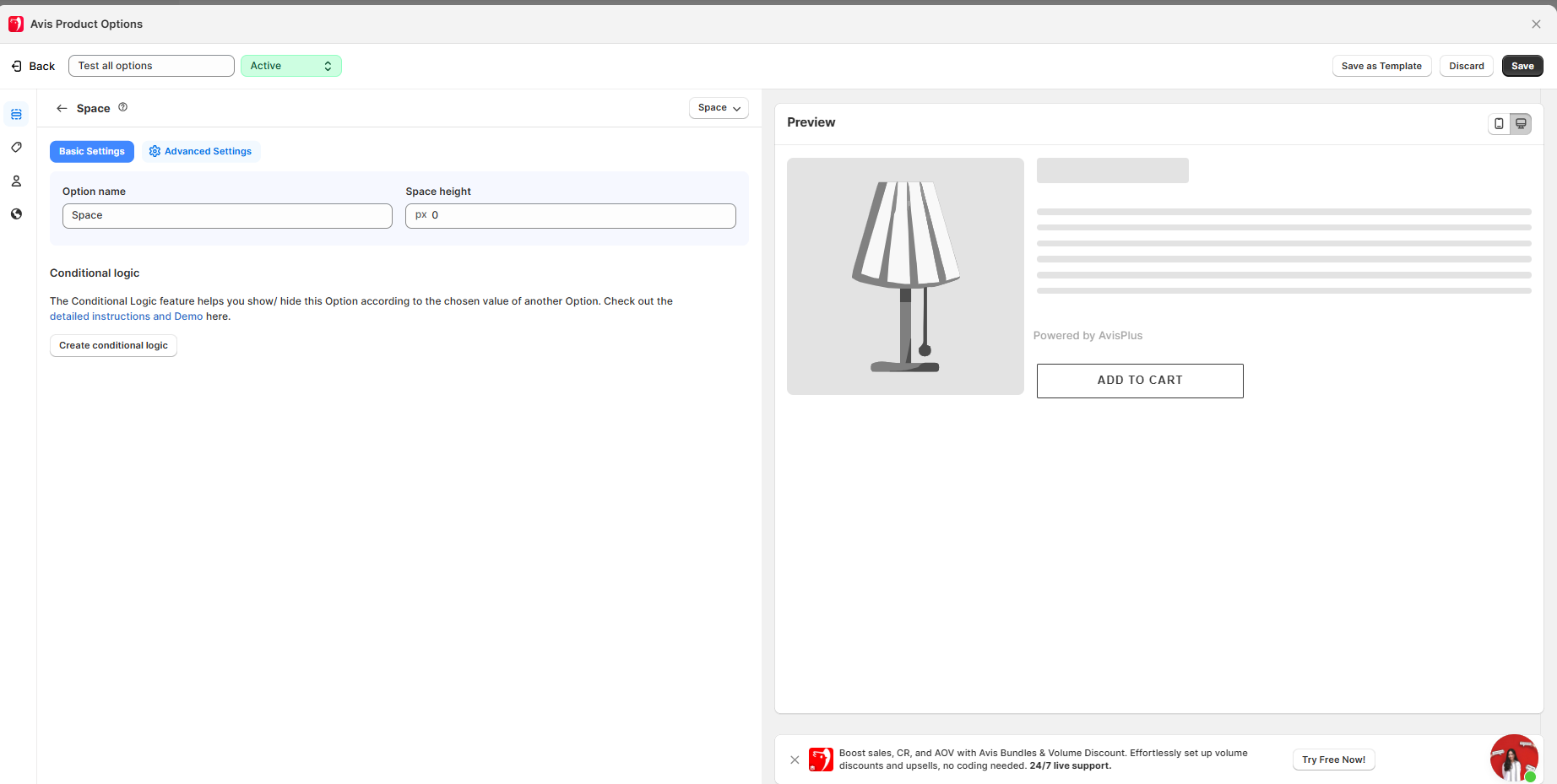Screen dimensions: 1557x784
Task: Select the Basic Settings tab
Action: [x=91, y=152]
